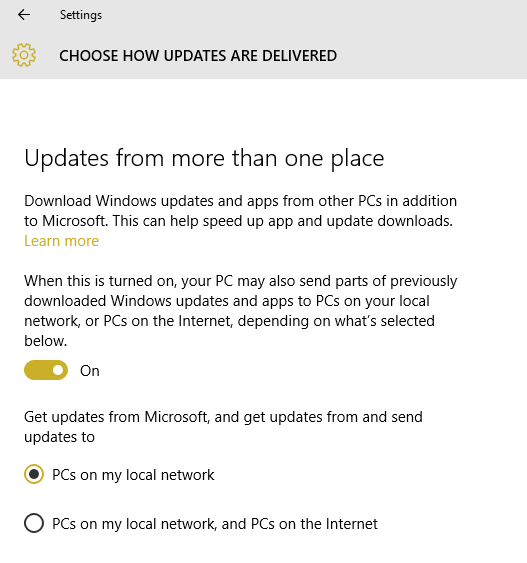Image resolution: width=527 pixels, height=563 pixels.
Task: Turn off the updates delivery toggle
Action: click(46, 370)
